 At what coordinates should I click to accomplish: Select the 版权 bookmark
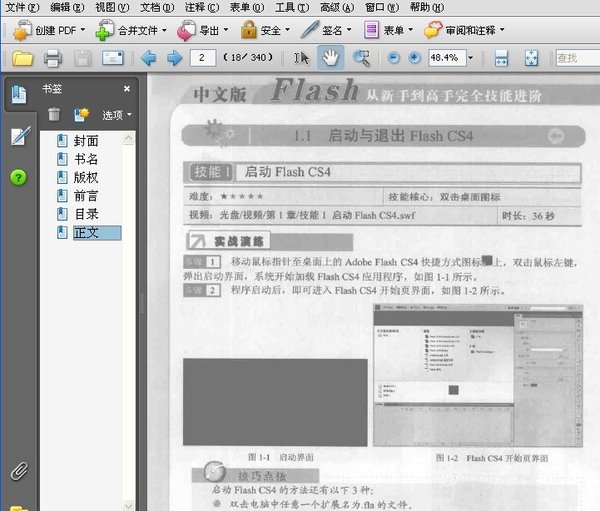point(86,178)
